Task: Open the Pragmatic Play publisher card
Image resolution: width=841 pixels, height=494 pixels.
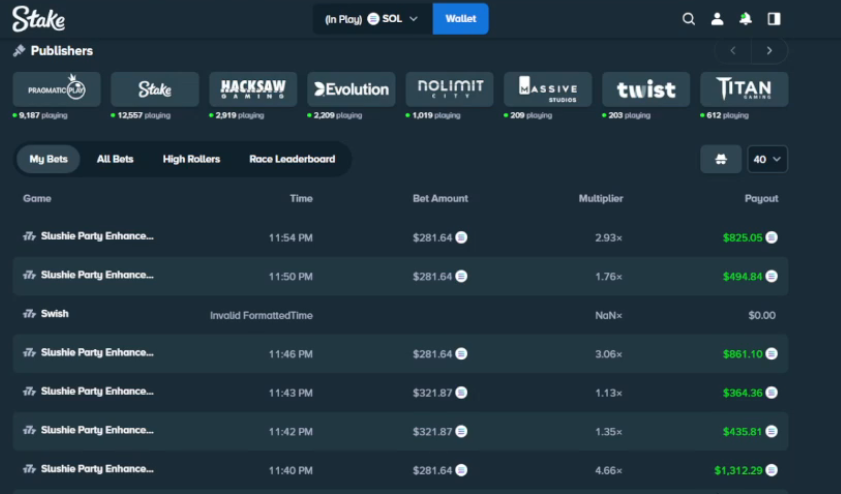Action: [x=57, y=89]
